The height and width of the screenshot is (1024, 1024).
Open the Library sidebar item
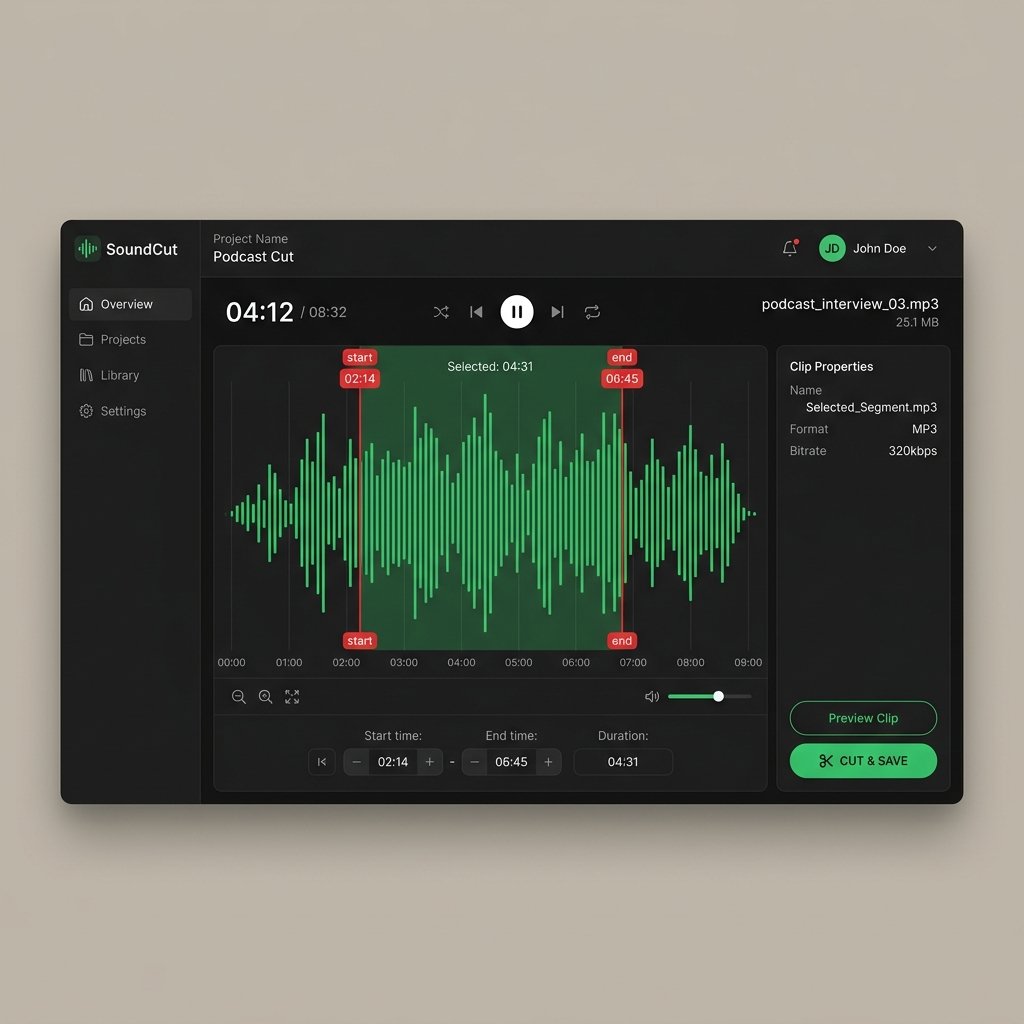coord(130,376)
